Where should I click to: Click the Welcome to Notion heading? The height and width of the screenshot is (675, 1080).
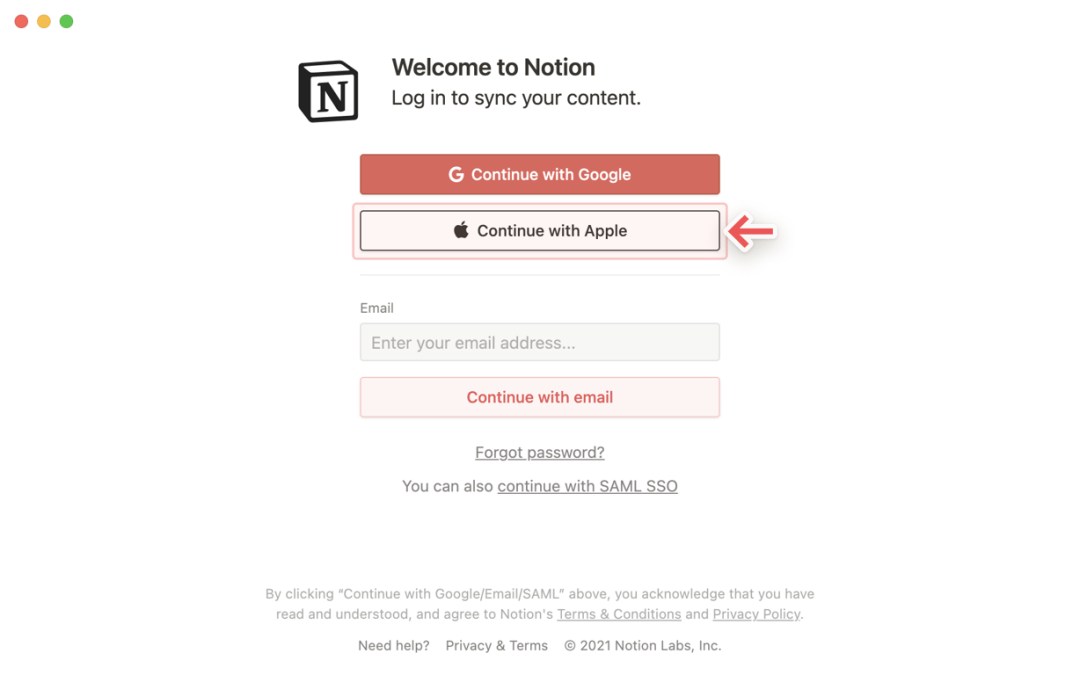493,67
